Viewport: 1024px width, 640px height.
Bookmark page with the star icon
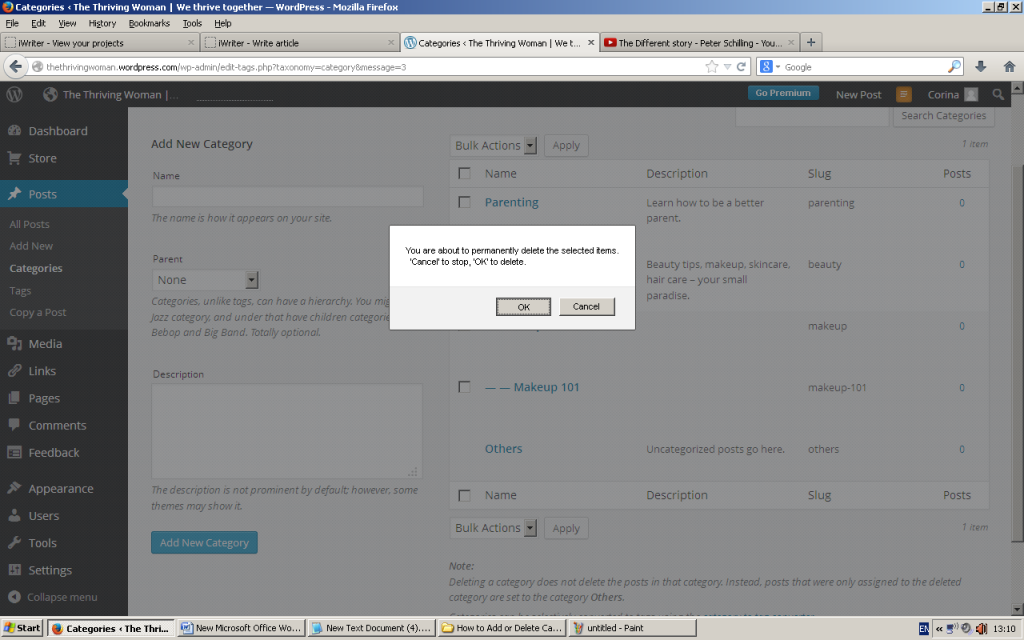[711, 67]
